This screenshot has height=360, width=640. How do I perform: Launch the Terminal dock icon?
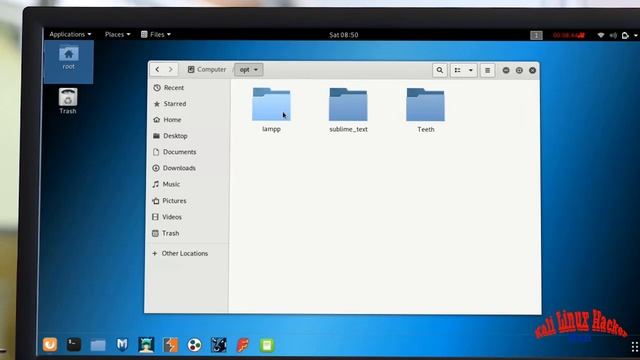click(74, 344)
